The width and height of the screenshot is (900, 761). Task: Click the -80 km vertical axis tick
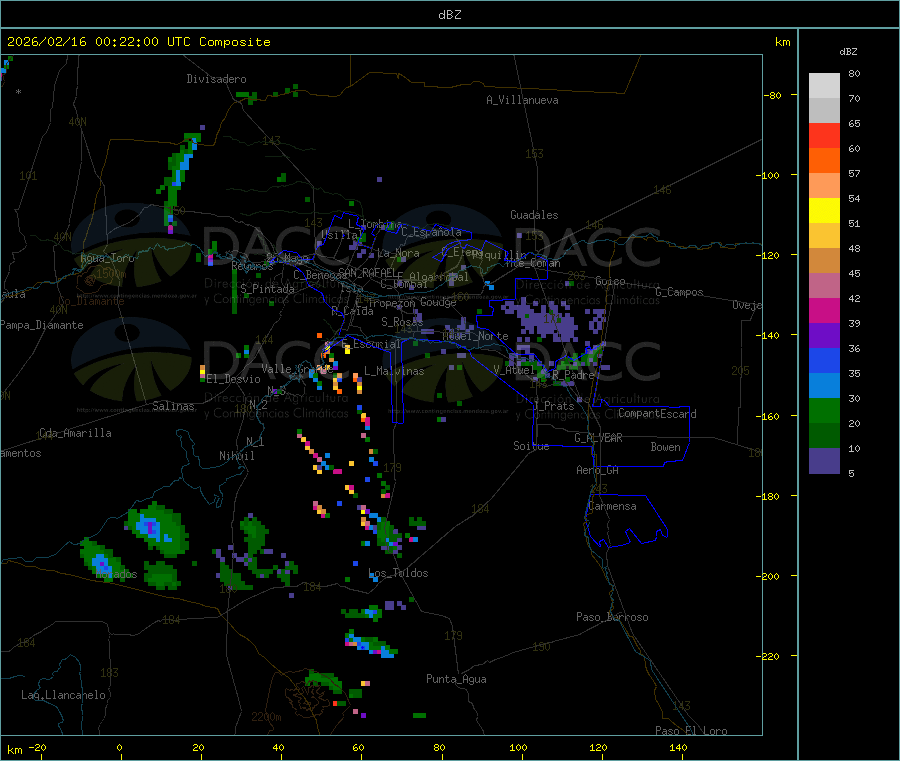(x=773, y=95)
